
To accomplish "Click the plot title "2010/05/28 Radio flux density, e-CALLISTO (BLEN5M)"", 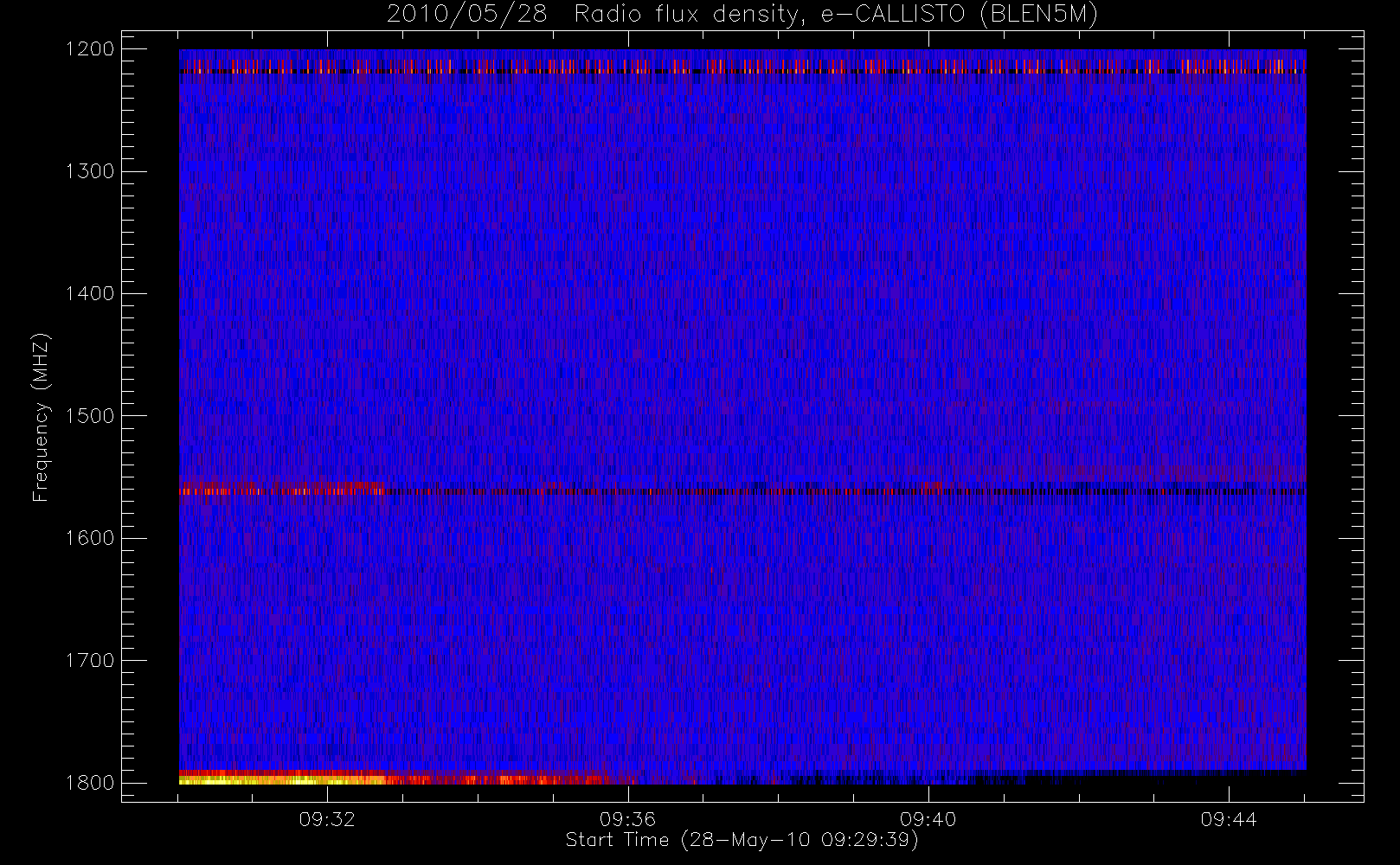I will pyautogui.click(x=742, y=15).
